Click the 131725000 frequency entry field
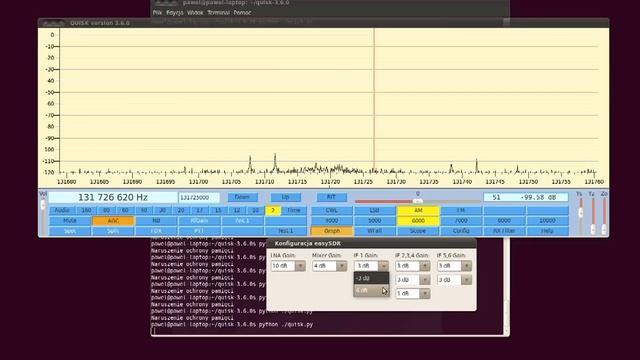This screenshot has width=640, height=360. pyautogui.click(x=199, y=198)
